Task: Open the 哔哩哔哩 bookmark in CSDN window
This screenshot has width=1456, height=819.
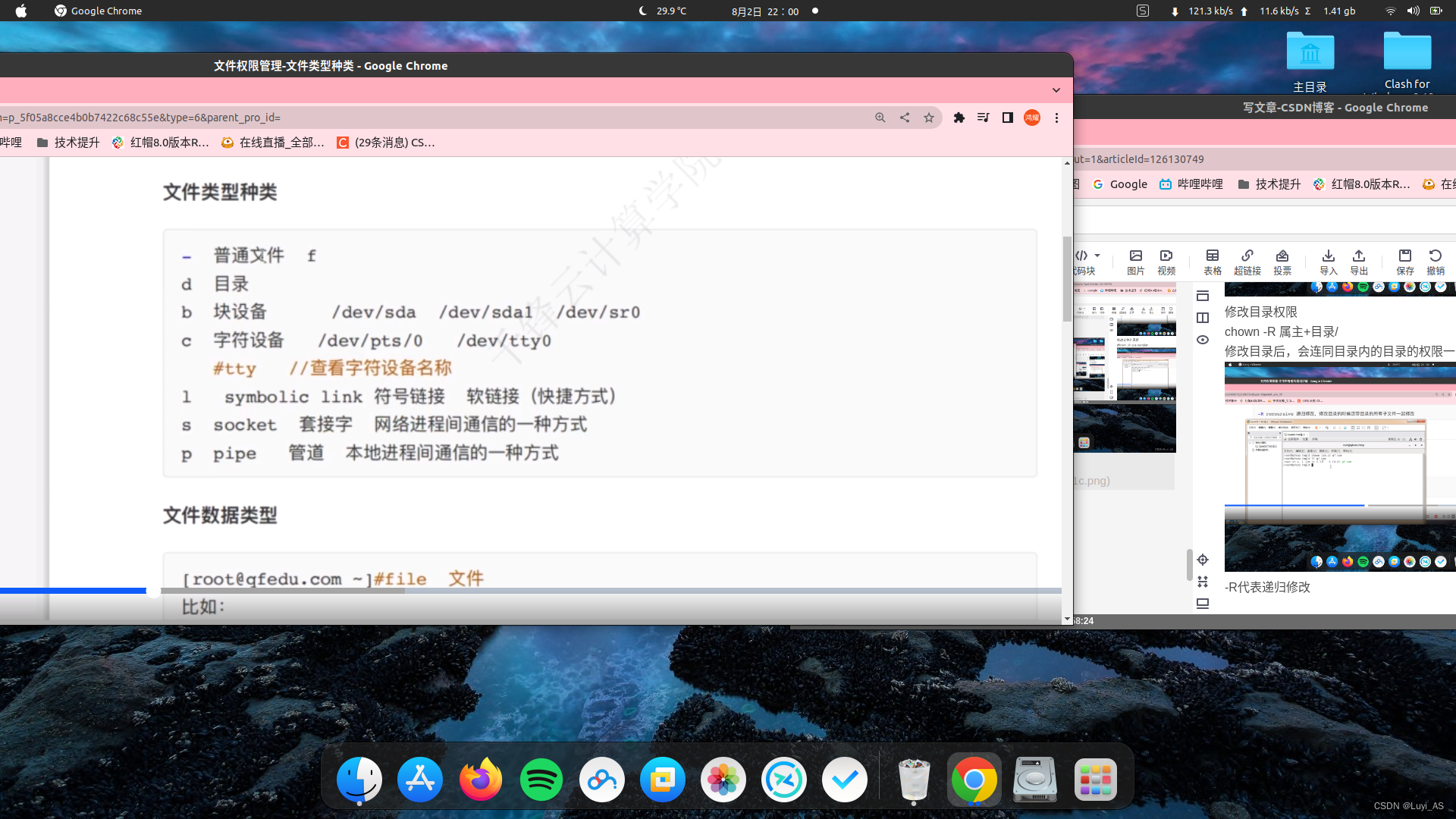Action: pyautogui.click(x=1191, y=184)
